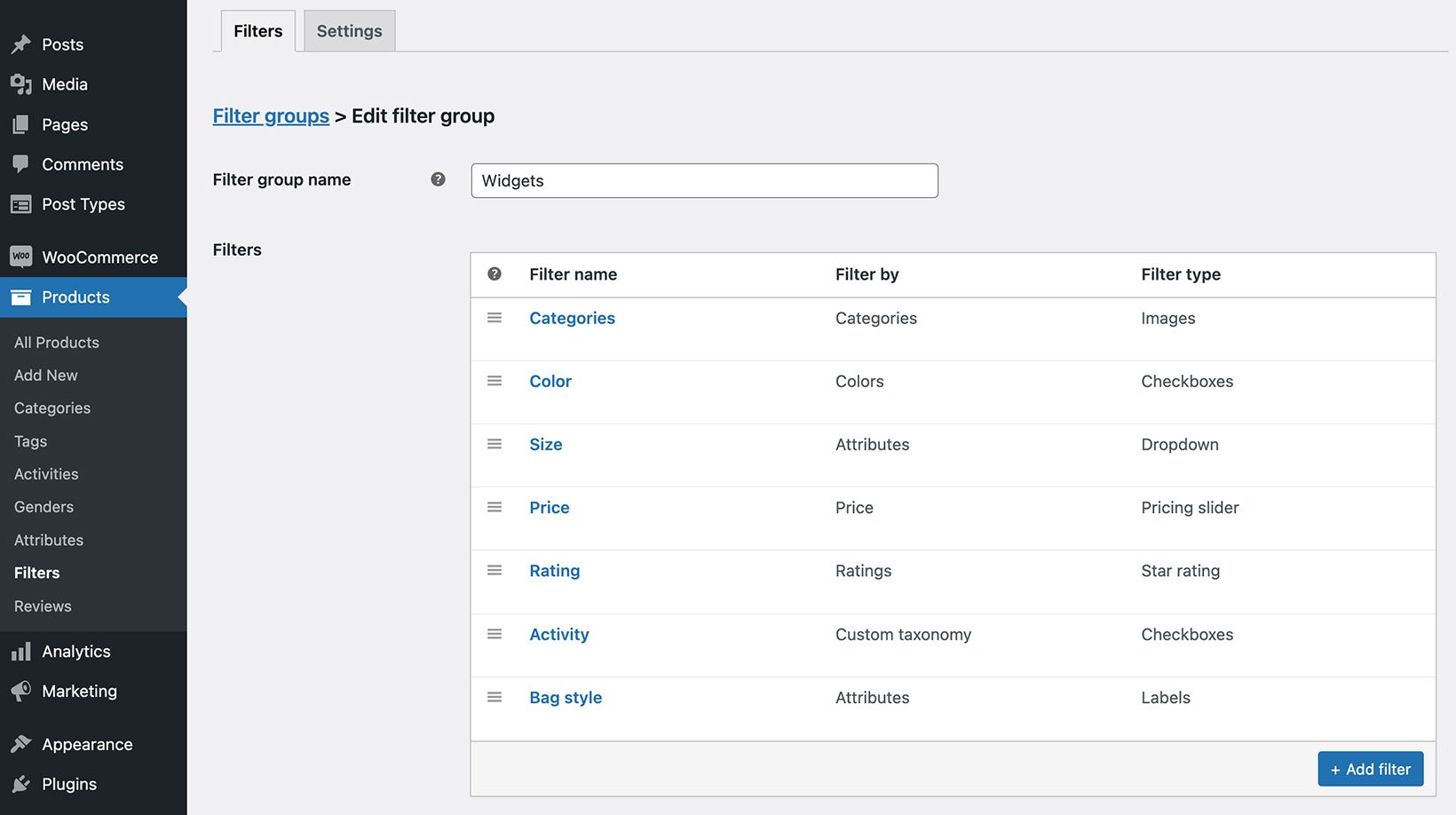This screenshot has width=1456, height=815.
Task: Open the Rating filter settings
Action: tap(554, 571)
